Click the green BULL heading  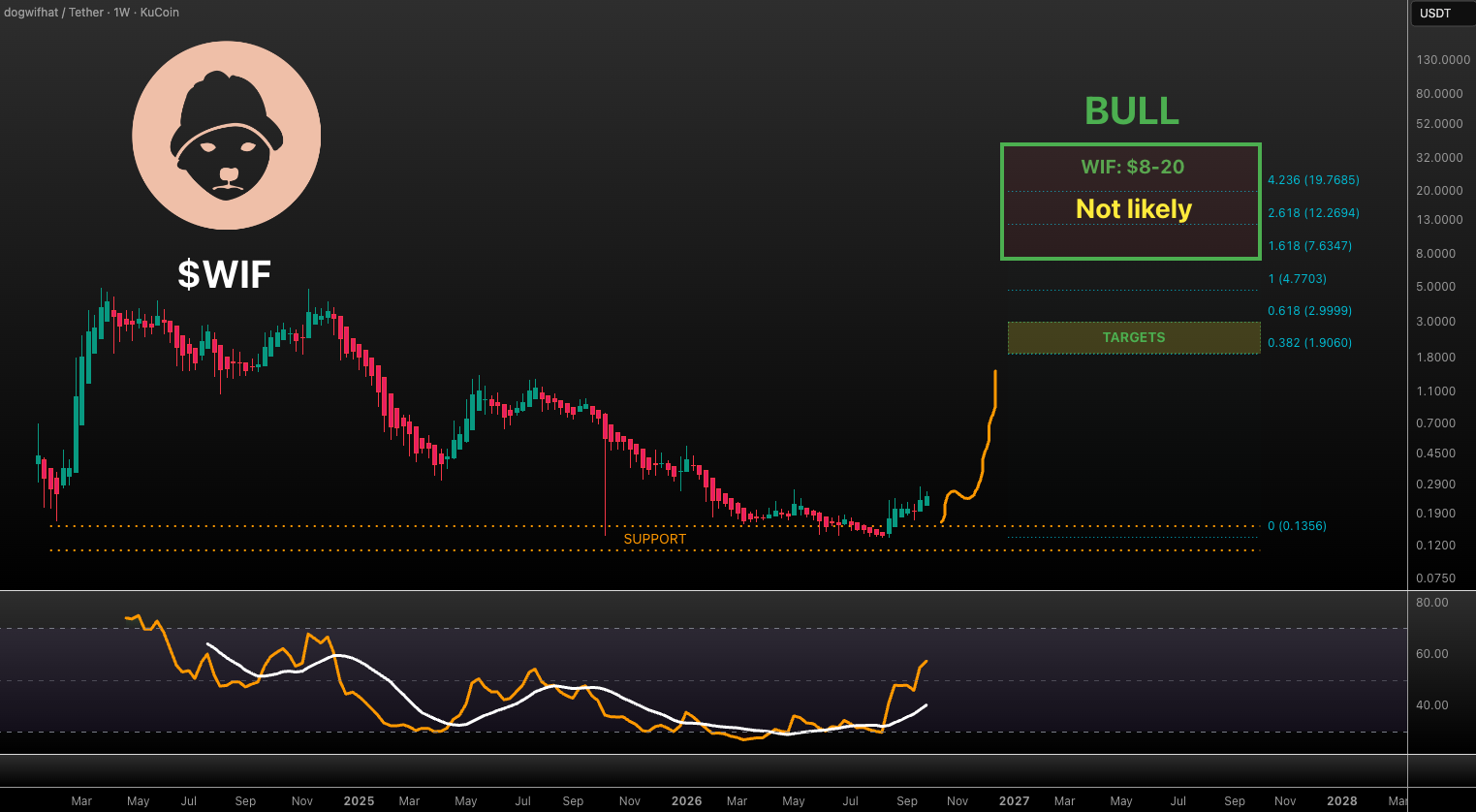pos(1132,110)
